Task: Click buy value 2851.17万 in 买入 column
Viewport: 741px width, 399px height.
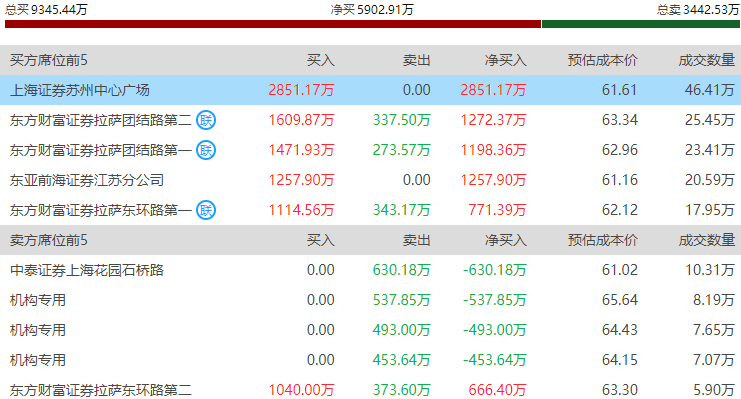Action: 302,90
